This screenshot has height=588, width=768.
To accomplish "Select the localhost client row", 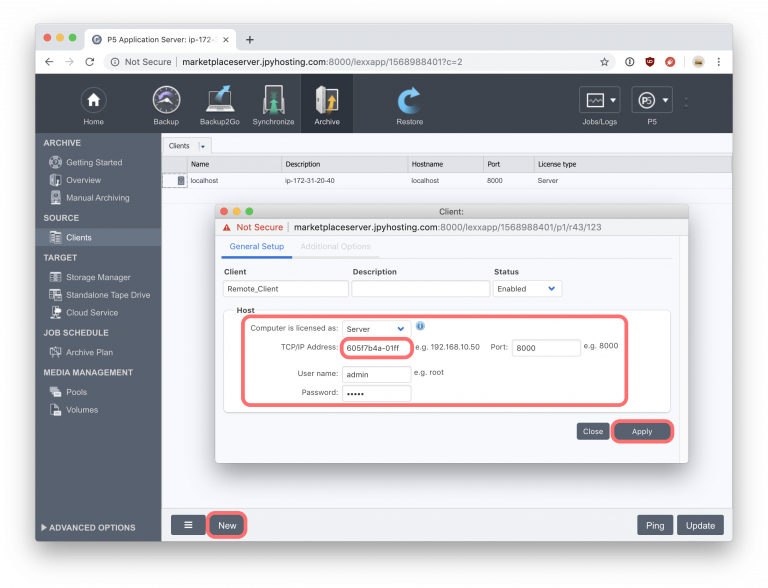I will tap(447, 180).
